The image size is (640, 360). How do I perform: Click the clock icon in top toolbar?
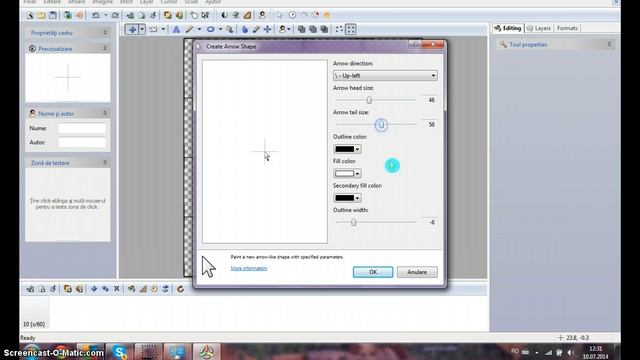tap(292, 15)
